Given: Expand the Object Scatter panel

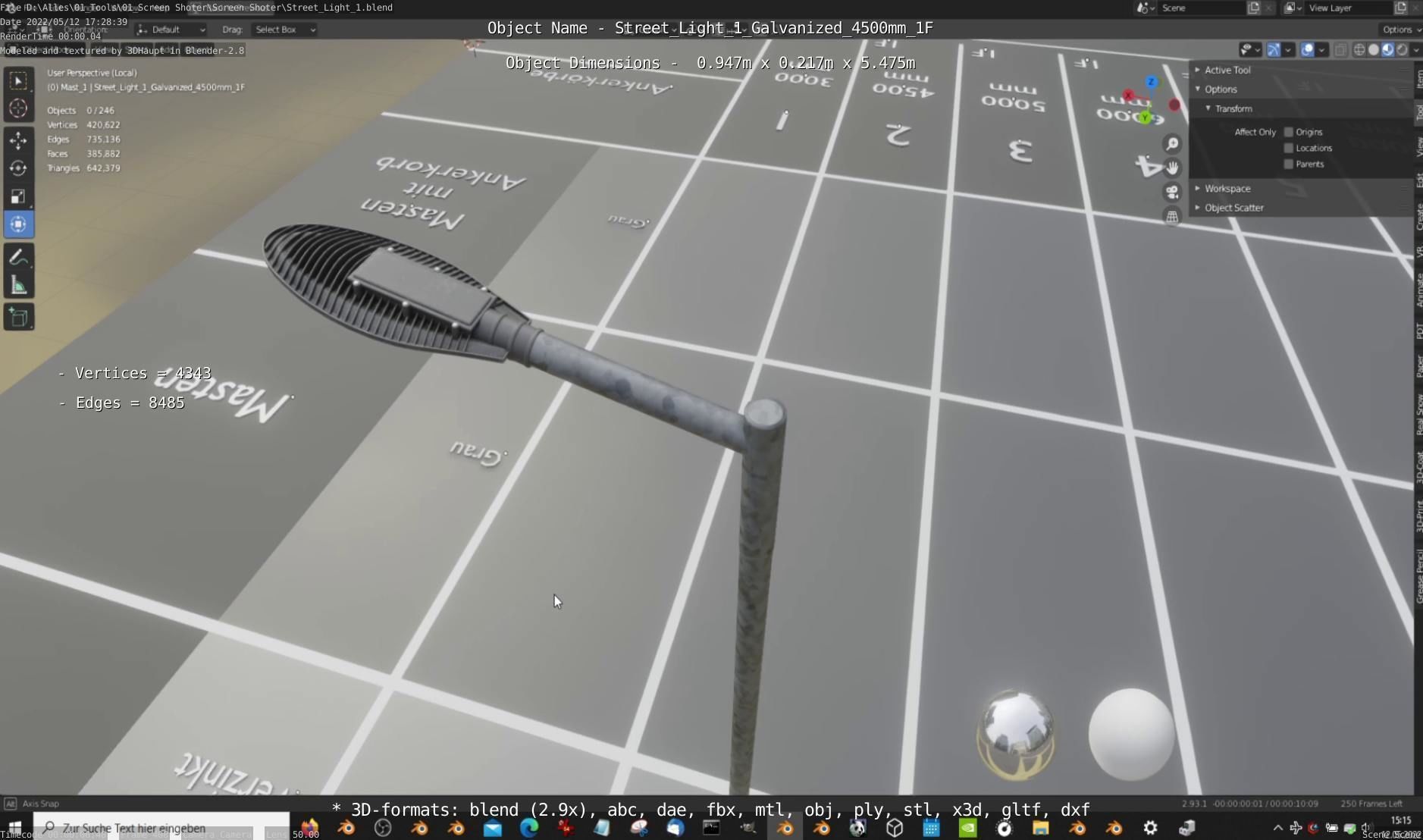Looking at the screenshot, I should pos(1300,208).
